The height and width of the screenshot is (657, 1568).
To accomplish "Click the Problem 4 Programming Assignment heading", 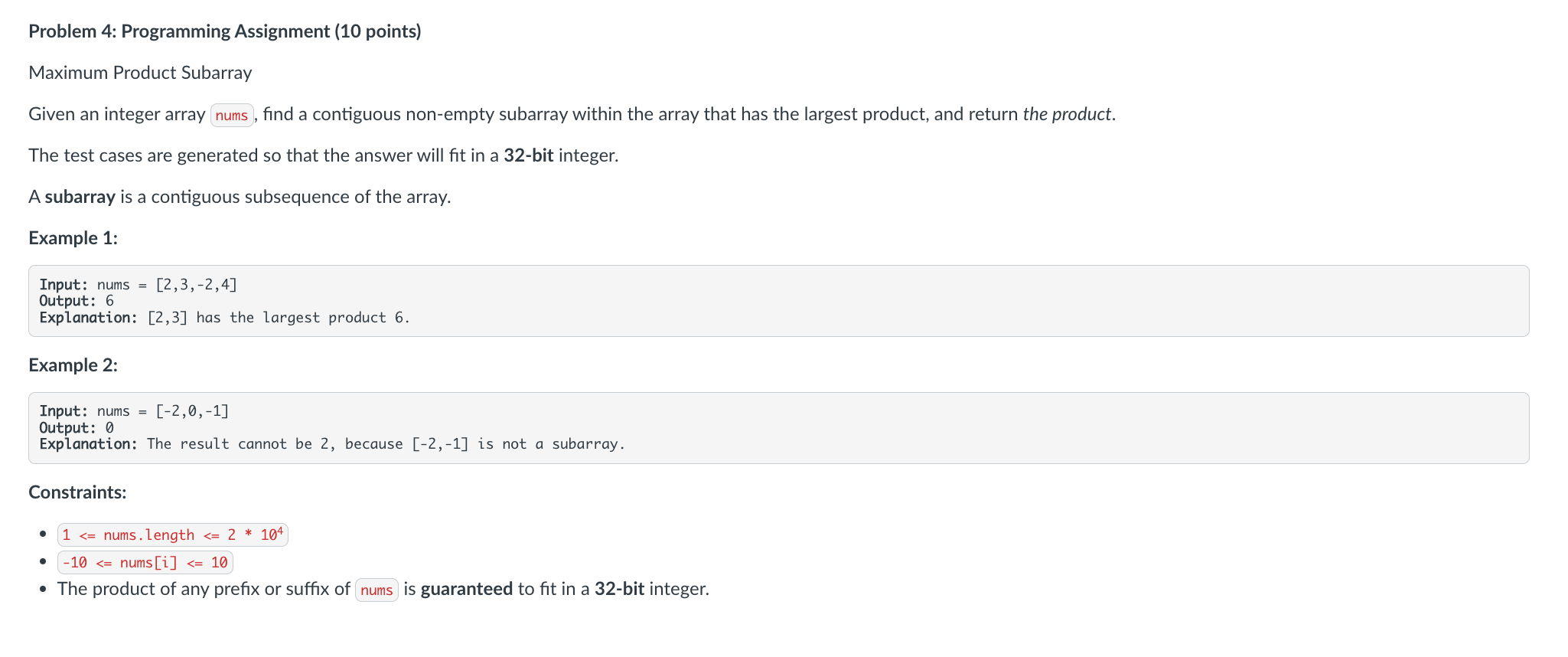I will point(225,31).
